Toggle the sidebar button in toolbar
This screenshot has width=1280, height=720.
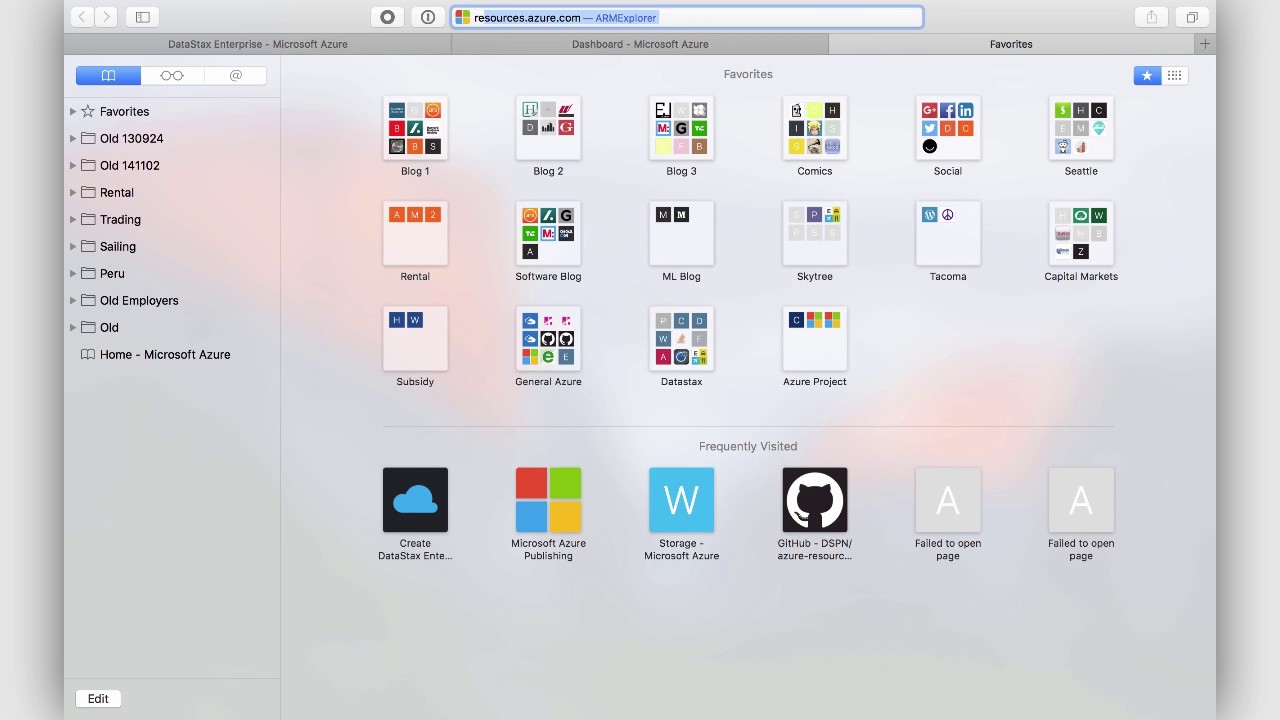[143, 17]
